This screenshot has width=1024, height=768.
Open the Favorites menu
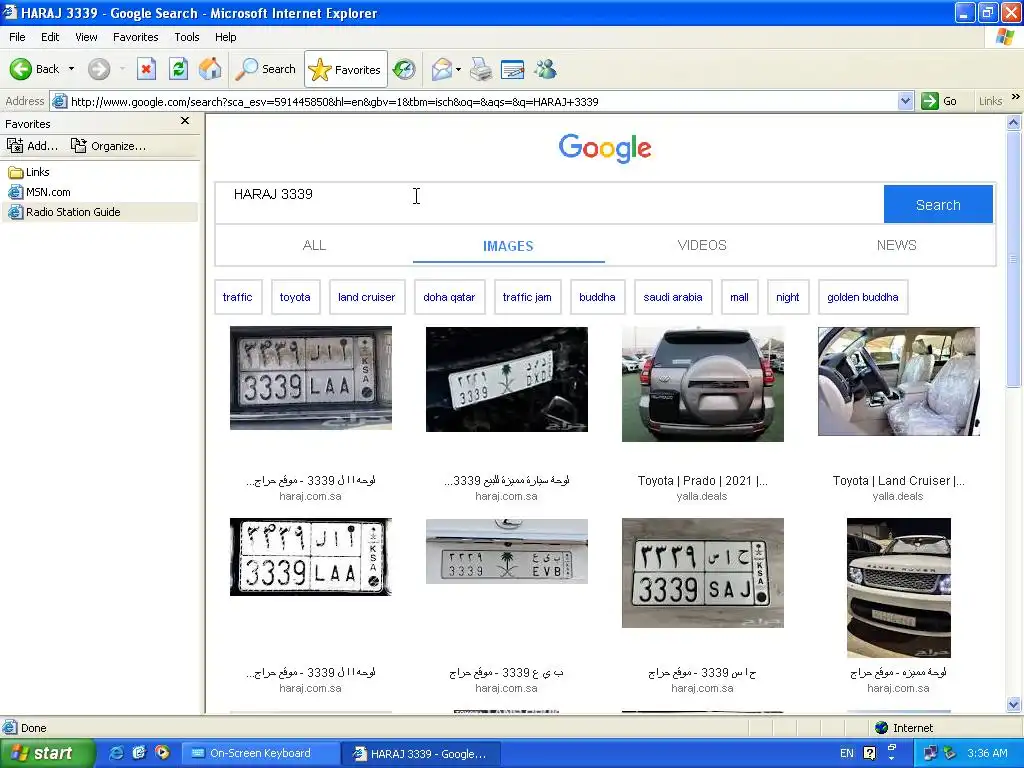click(135, 37)
